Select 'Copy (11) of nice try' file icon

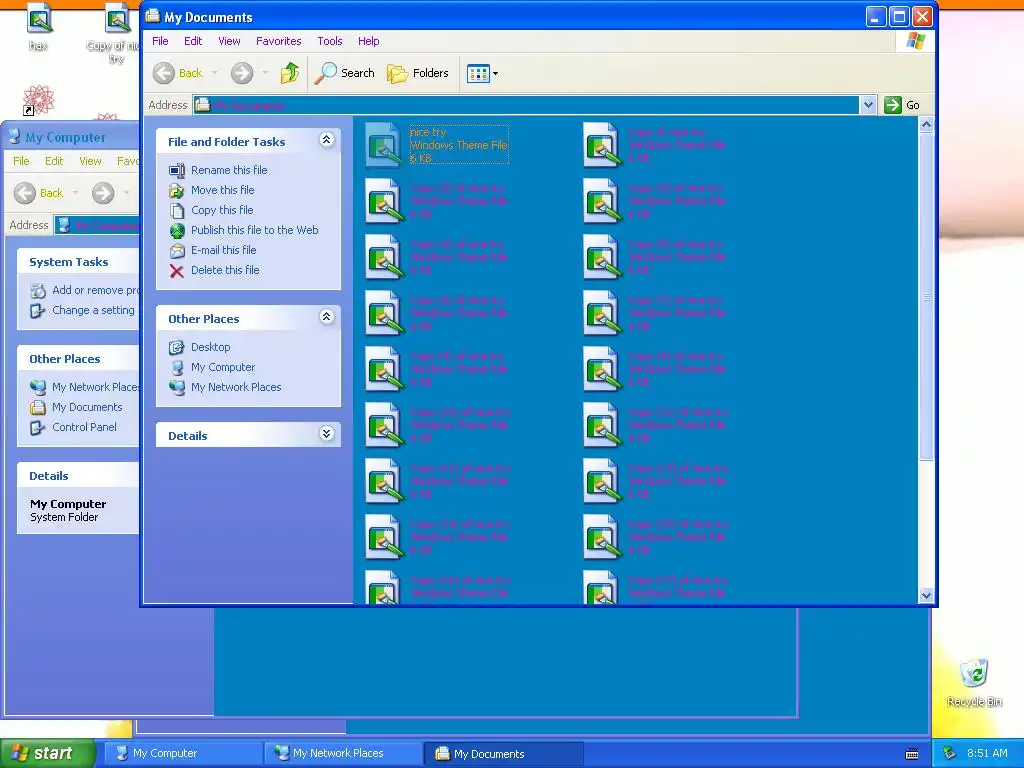[x=601, y=425]
